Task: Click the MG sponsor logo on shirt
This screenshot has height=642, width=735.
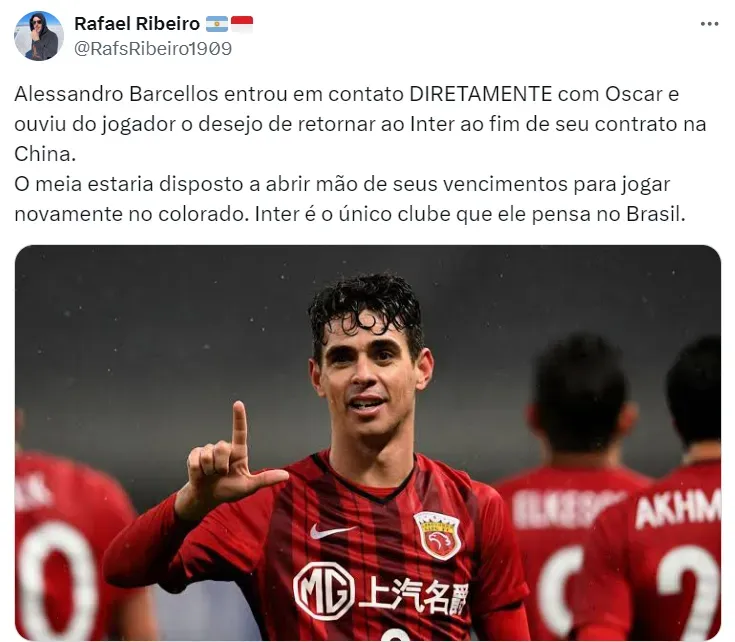Action: tap(324, 590)
